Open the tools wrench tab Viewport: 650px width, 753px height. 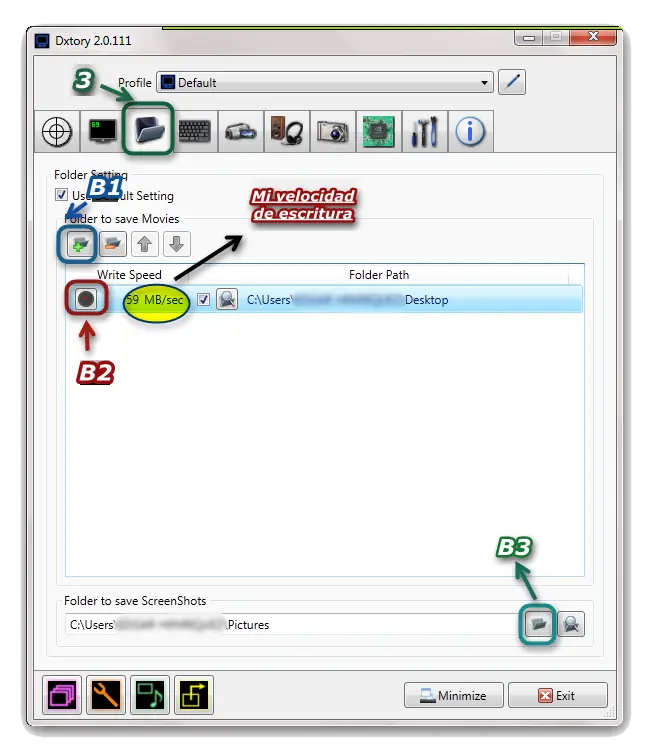(424, 131)
